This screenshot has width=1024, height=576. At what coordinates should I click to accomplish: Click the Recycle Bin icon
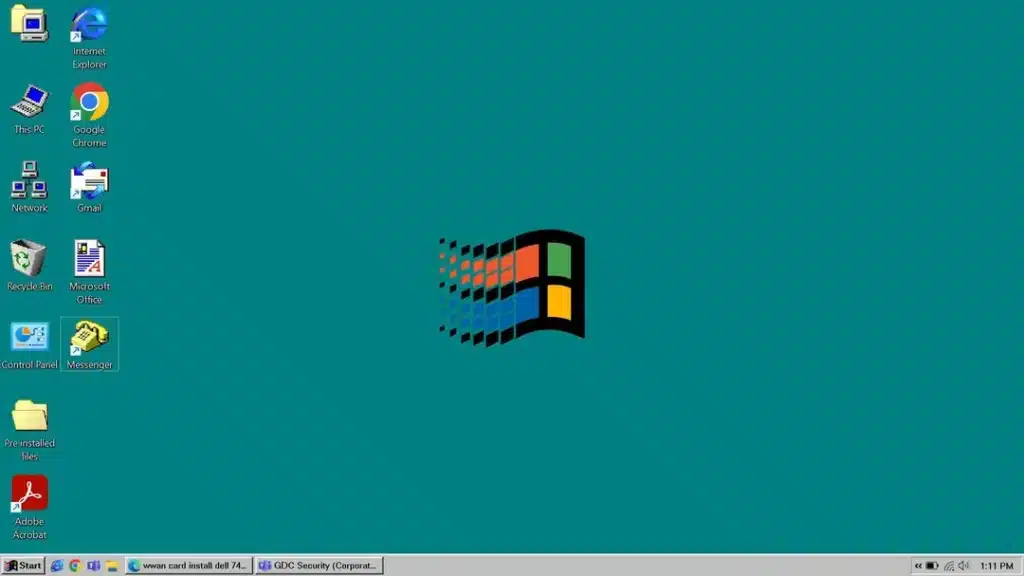[x=29, y=265]
